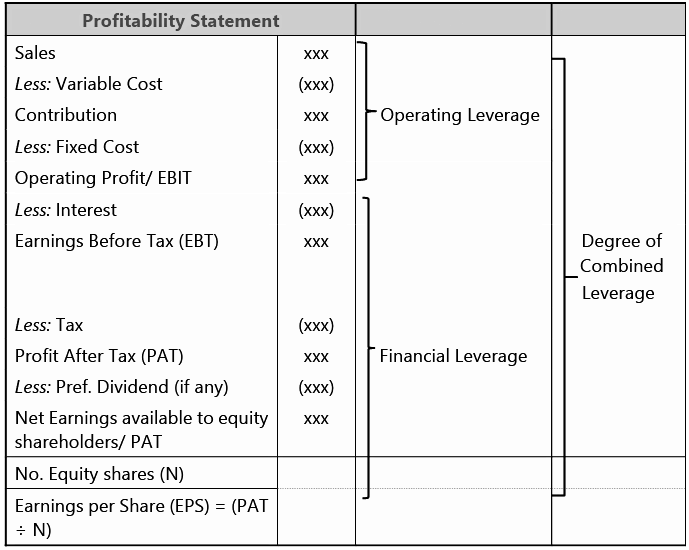This screenshot has width=689, height=550.
Task: Click the Less: Tax label
Action: tap(49, 325)
